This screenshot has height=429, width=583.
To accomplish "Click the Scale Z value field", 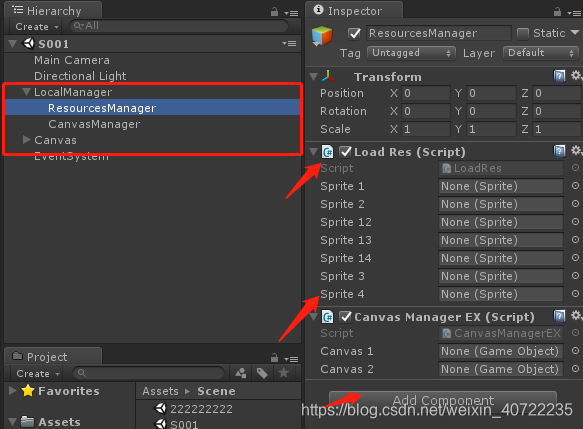I will click(557, 129).
